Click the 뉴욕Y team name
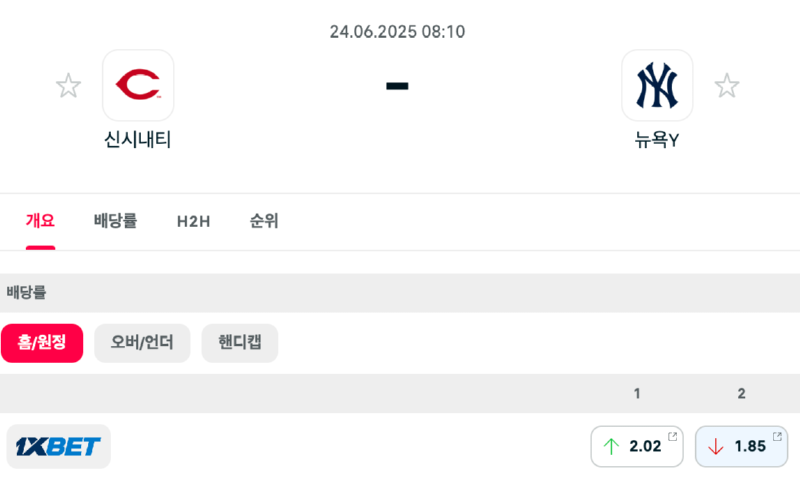 tap(657, 140)
